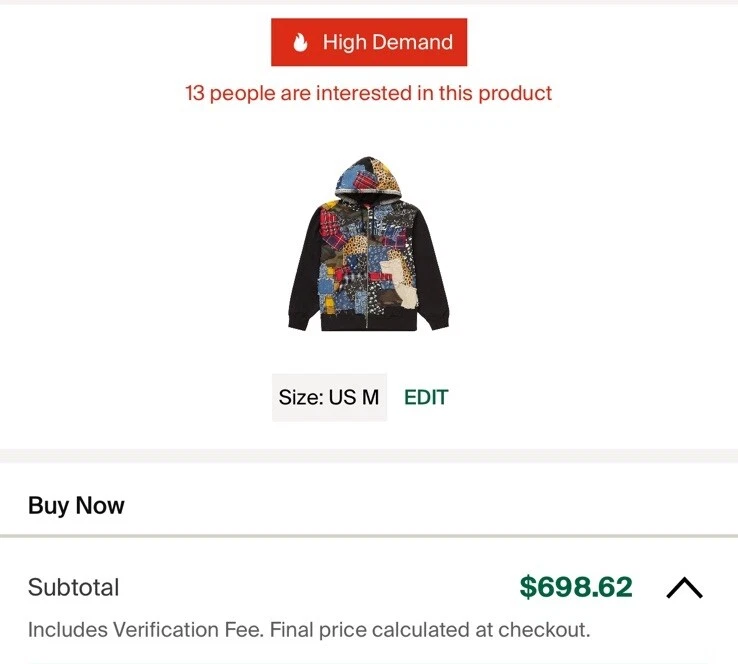738x664 pixels.
Task: Click the $698.62 subtotal amount
Action: (576, 587)
